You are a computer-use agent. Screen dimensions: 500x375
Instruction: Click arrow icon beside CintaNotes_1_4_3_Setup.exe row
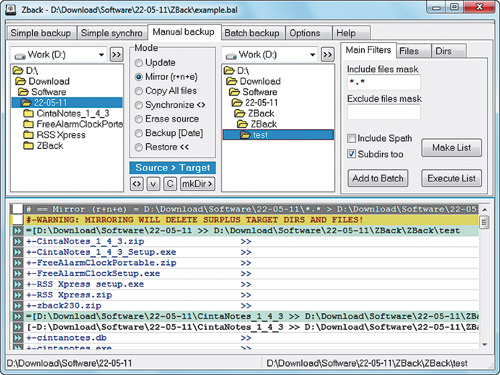17,252
